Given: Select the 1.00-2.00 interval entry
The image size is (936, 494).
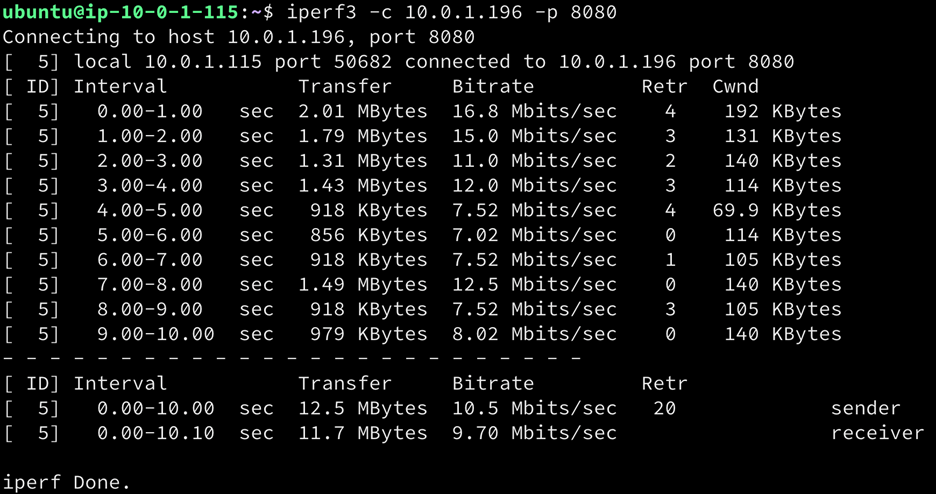Looking at the screenshot, I should [150, 136].
